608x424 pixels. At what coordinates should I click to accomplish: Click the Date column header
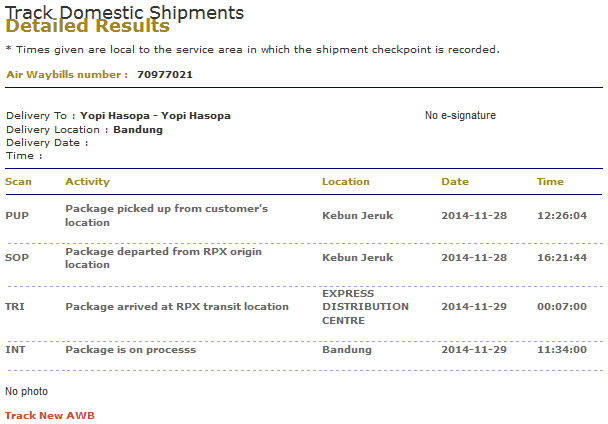click(x=454, y=182)
